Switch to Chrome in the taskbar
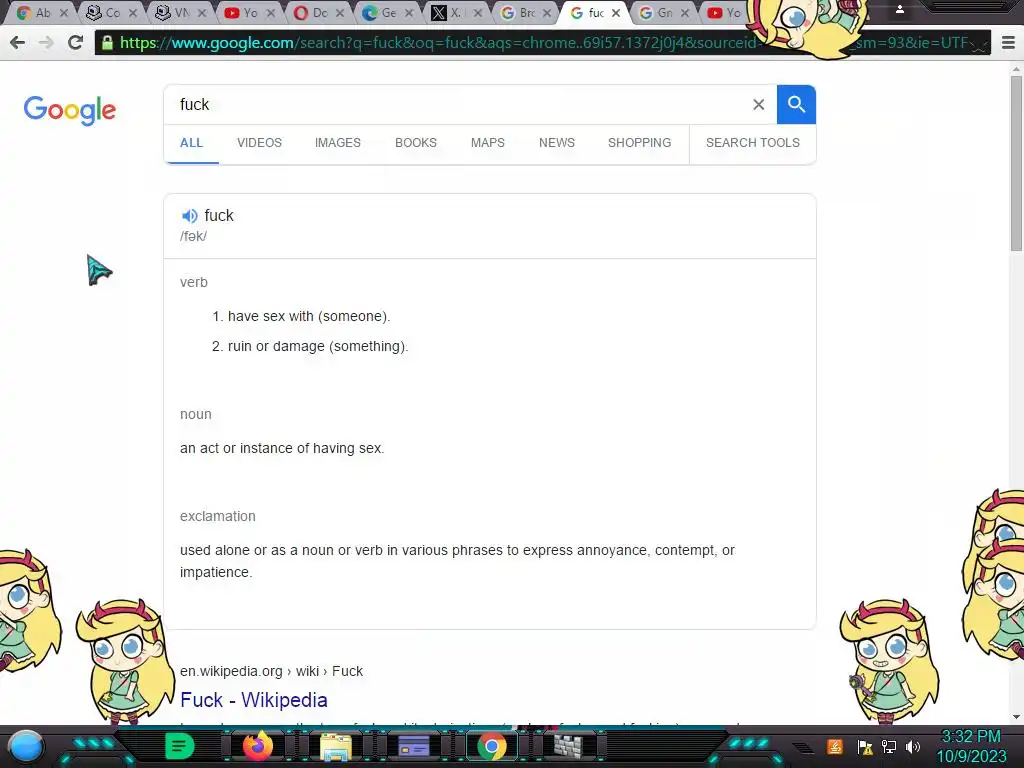Screen dimensions: 1024x768 coord(492,746)
